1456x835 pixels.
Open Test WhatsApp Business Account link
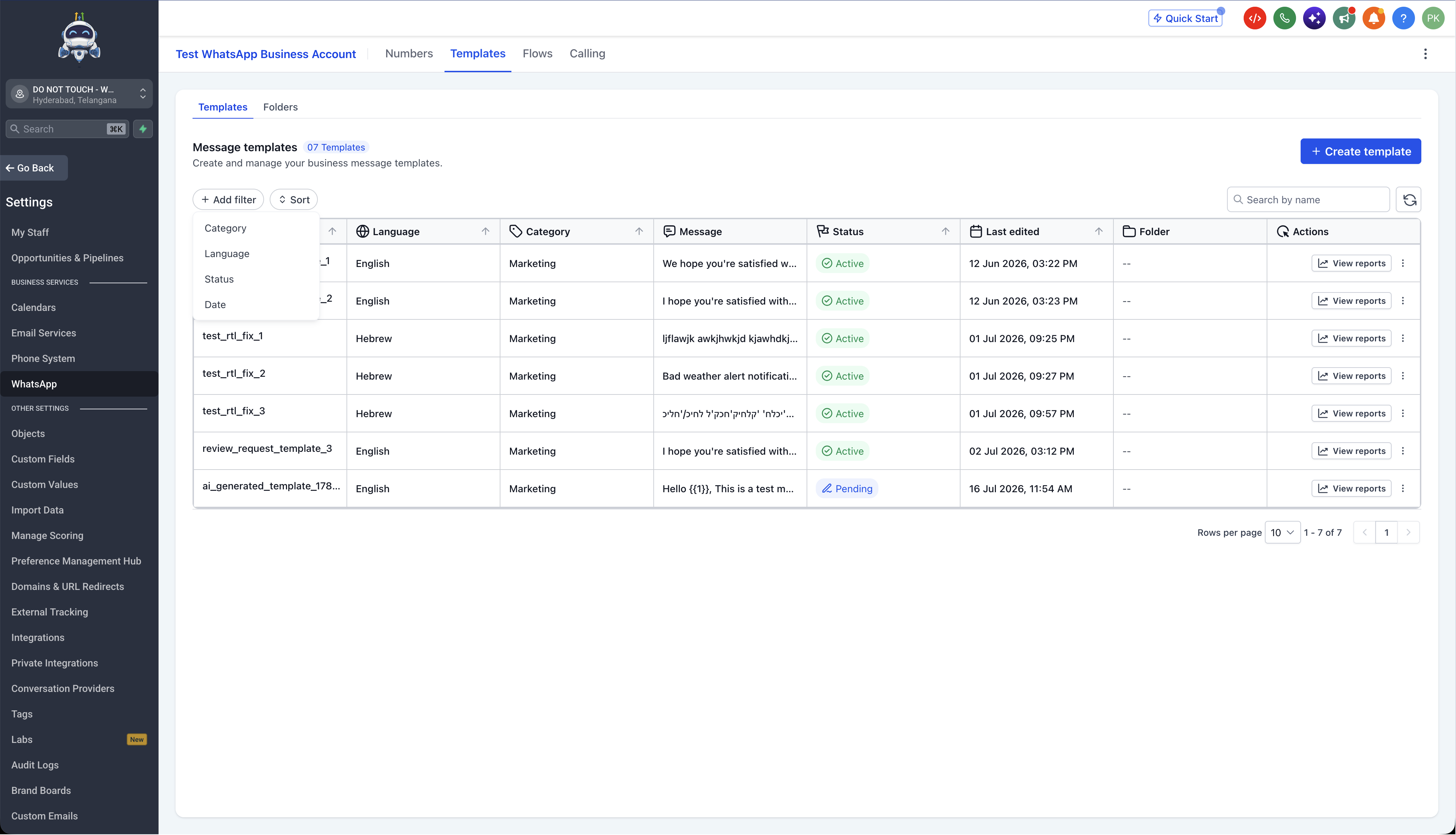tap(266, 54)
